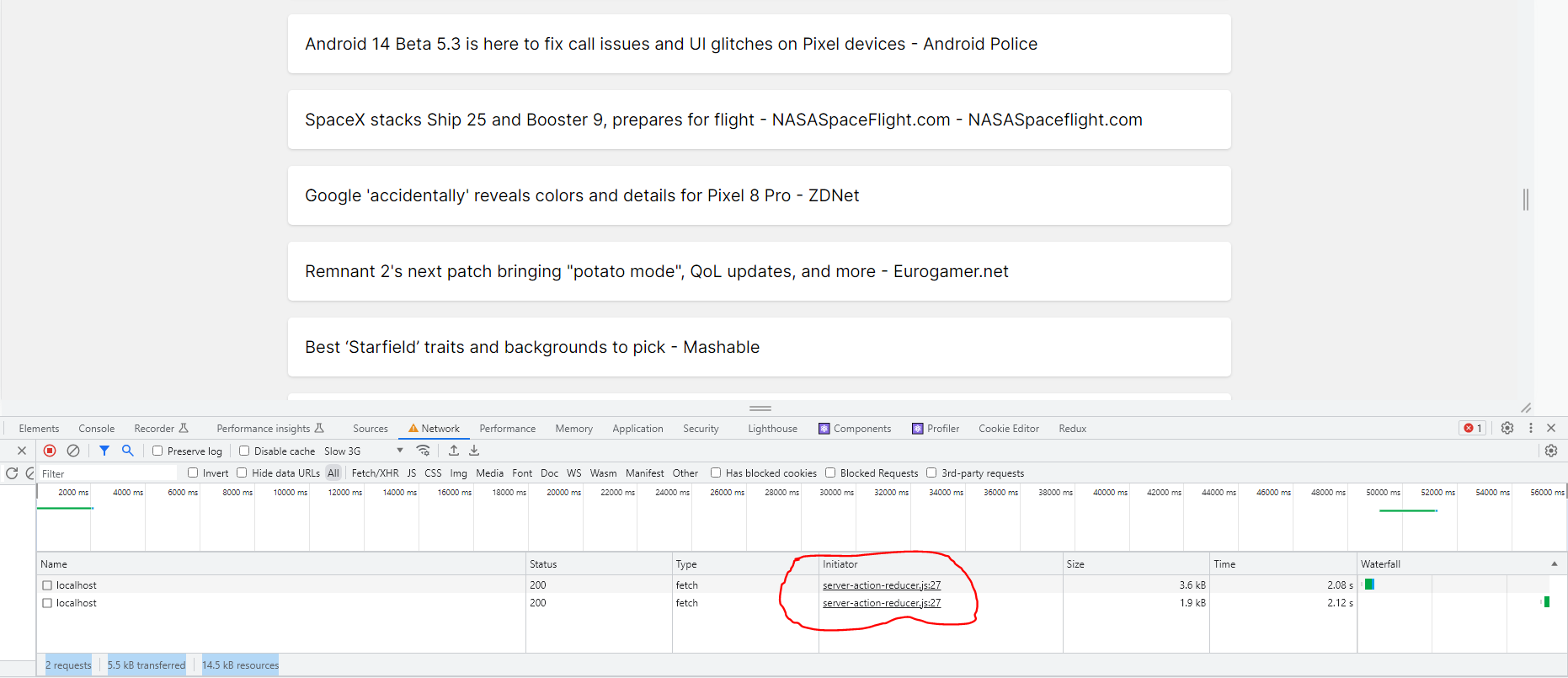Open React Profiler tab
Screen dimensions: 1568x678
936,429
